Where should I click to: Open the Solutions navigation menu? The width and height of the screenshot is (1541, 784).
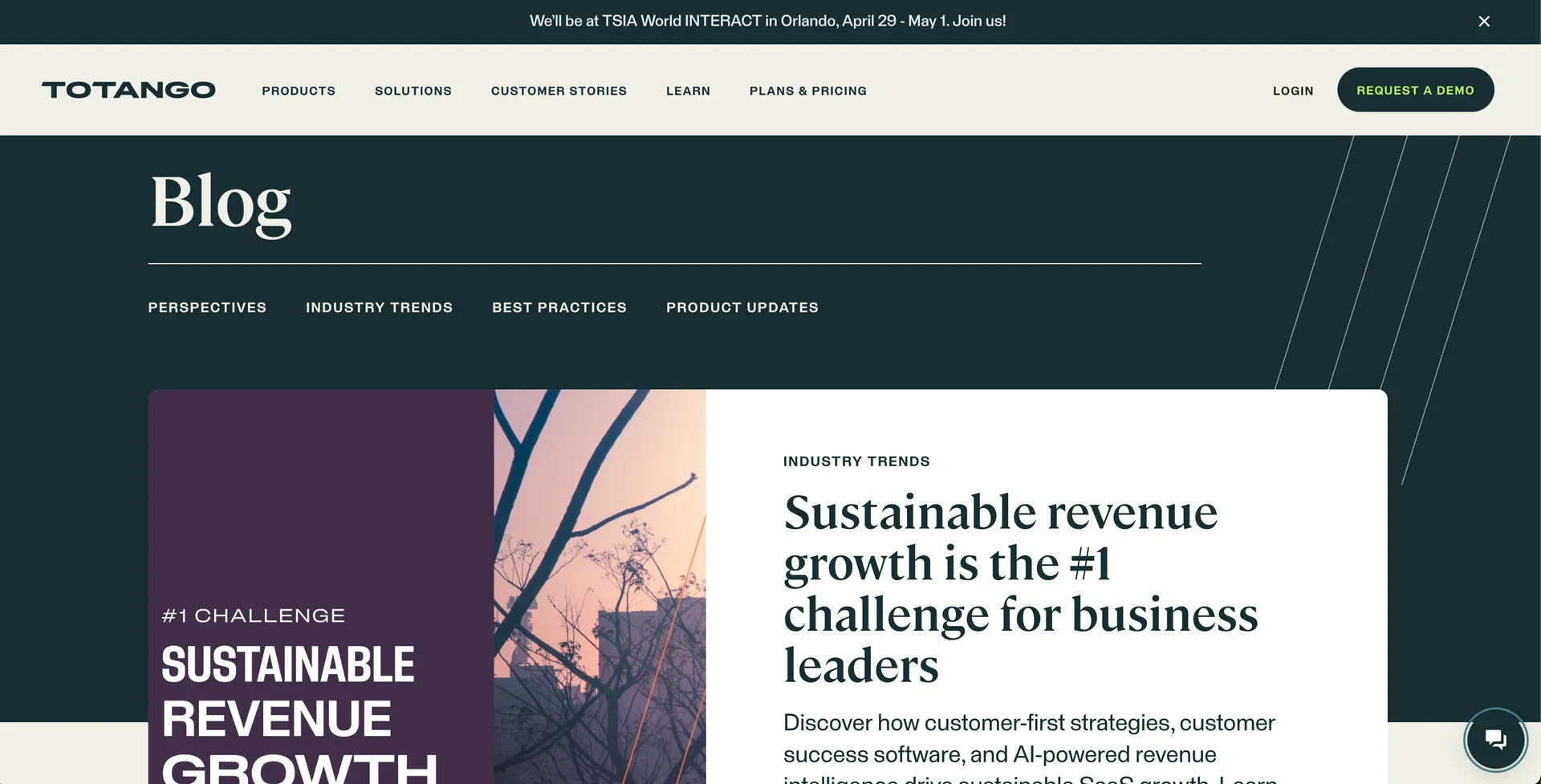(413, 91)
